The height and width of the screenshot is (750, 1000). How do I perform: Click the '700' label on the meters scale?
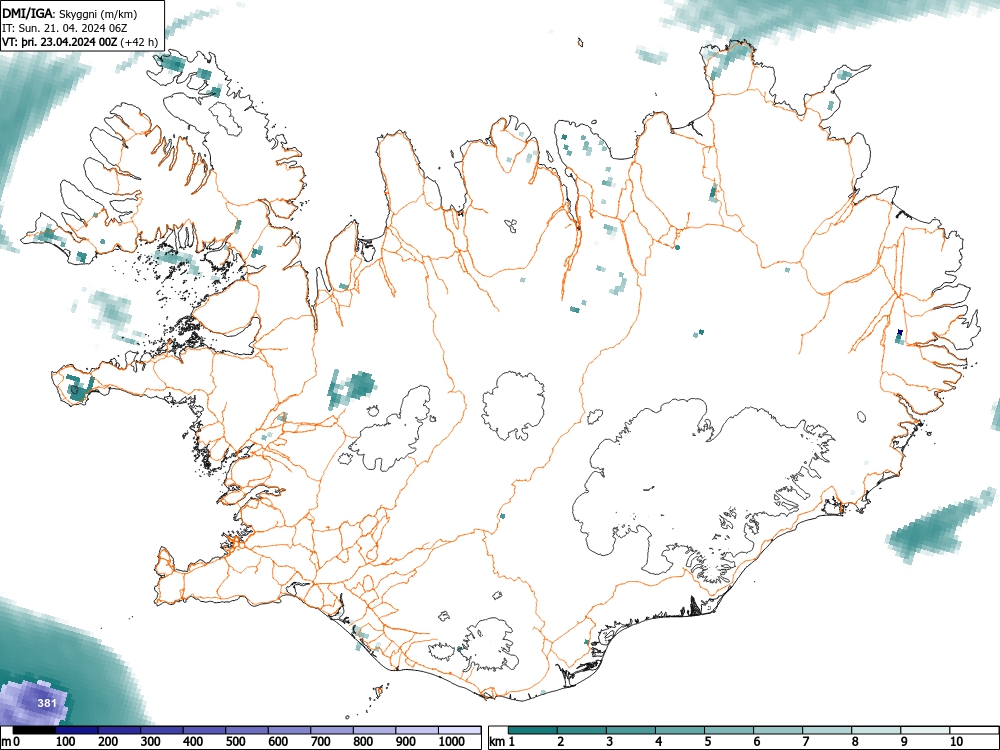coord(321,741)
